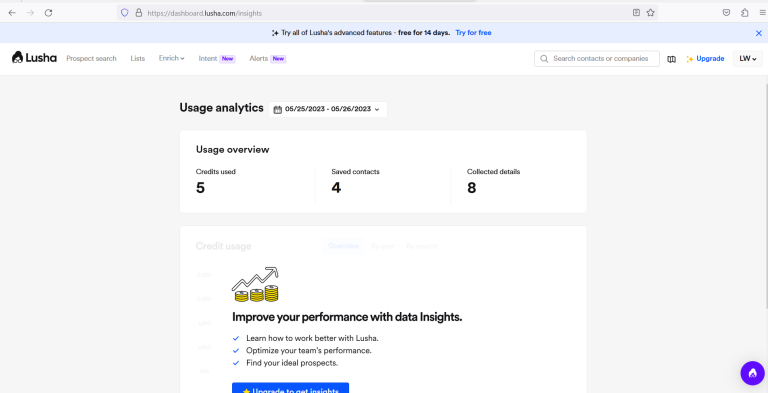This screenshot has height=393, width=768.
Task: Click the purple chat bubble icon
Action: click(752, 373)
